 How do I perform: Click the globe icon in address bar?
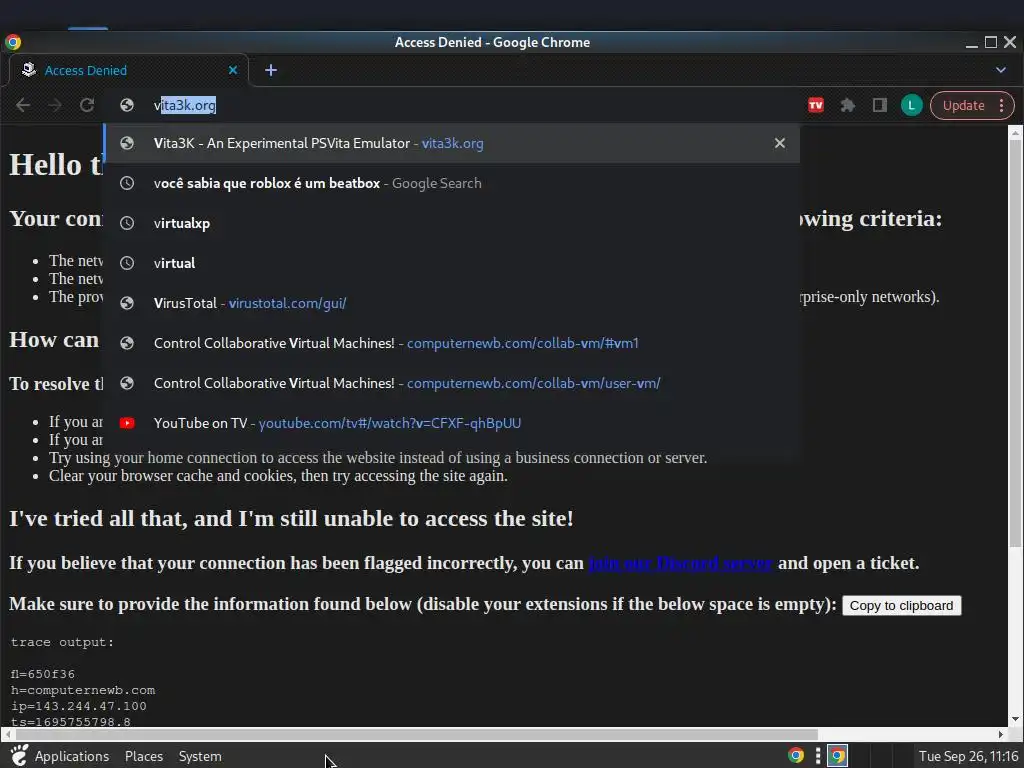(127, 105)
